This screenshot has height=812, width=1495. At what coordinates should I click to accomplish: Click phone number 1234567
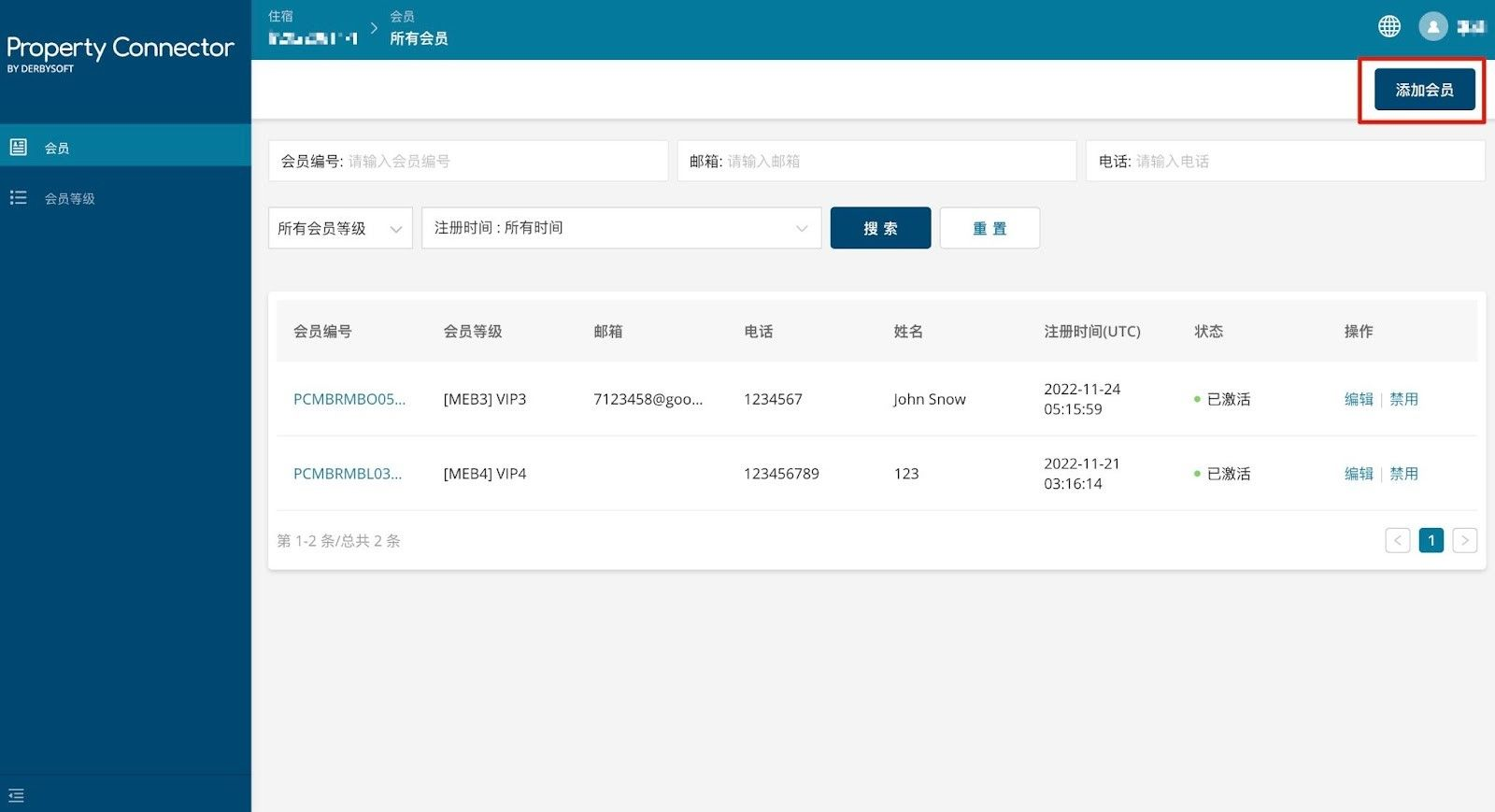(x=773, y=399)
